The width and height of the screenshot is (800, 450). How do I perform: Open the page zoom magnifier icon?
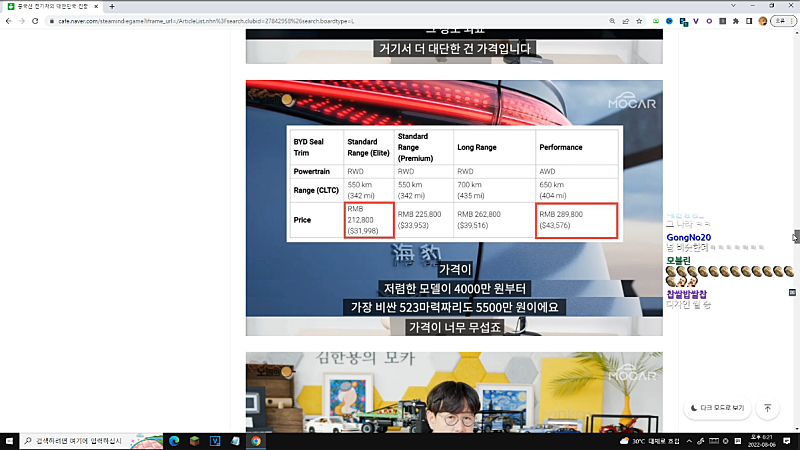pyautogui.click(x=612, y=21)
